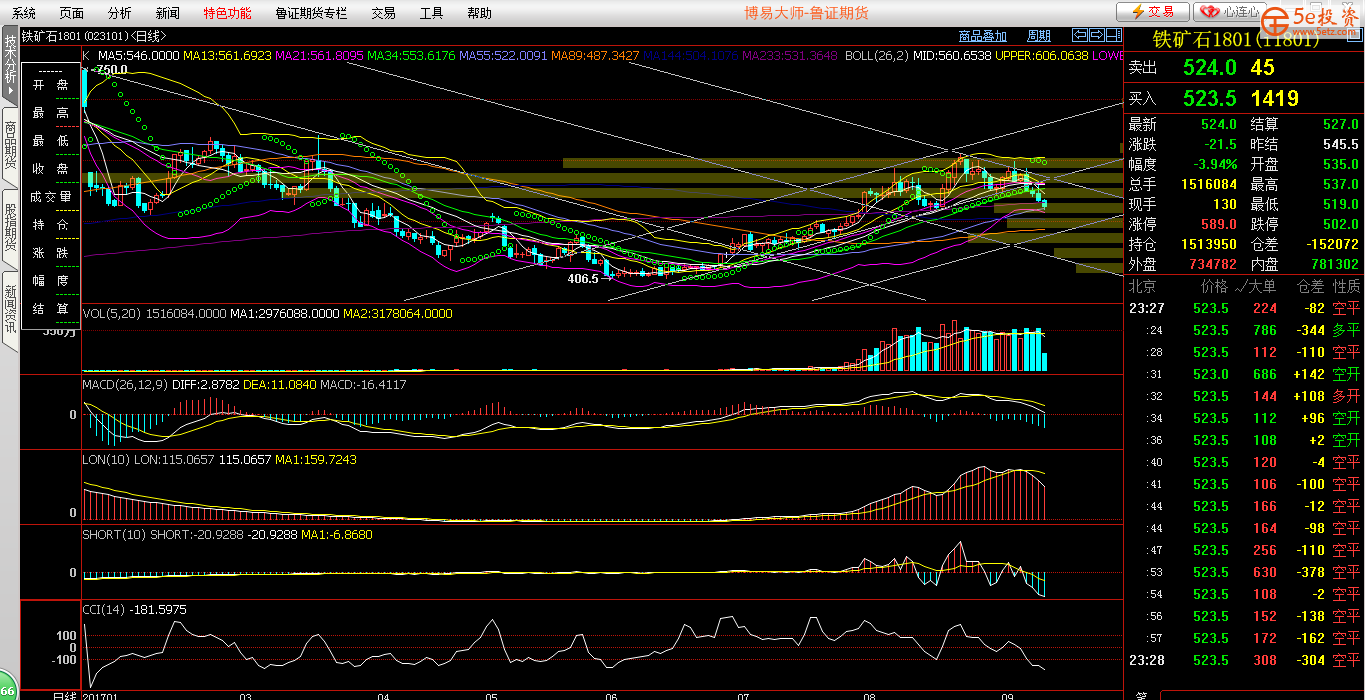Open the 交易 menu in menu bar
The height and width of the screenshot is (700, 1365).
click(383, 13)
